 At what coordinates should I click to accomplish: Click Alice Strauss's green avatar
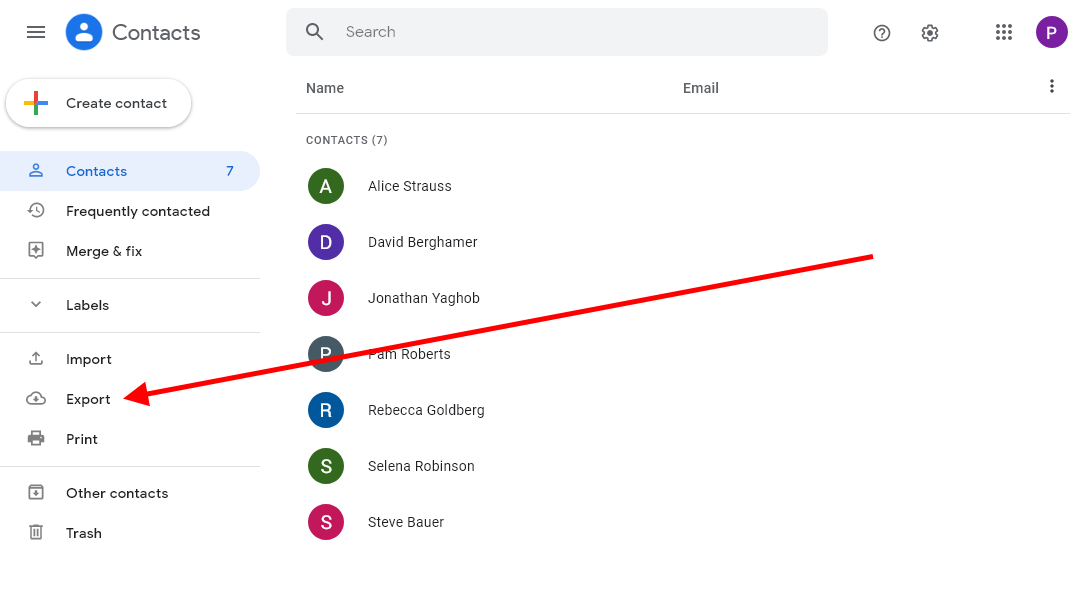coord(326,186)
